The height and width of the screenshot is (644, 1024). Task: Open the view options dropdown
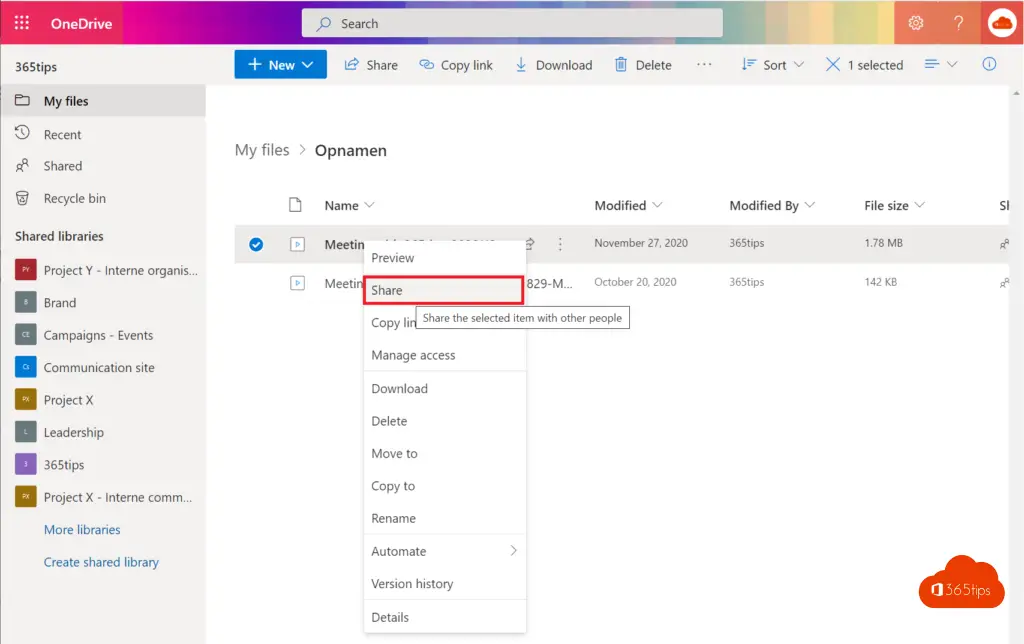pos(940,64)
